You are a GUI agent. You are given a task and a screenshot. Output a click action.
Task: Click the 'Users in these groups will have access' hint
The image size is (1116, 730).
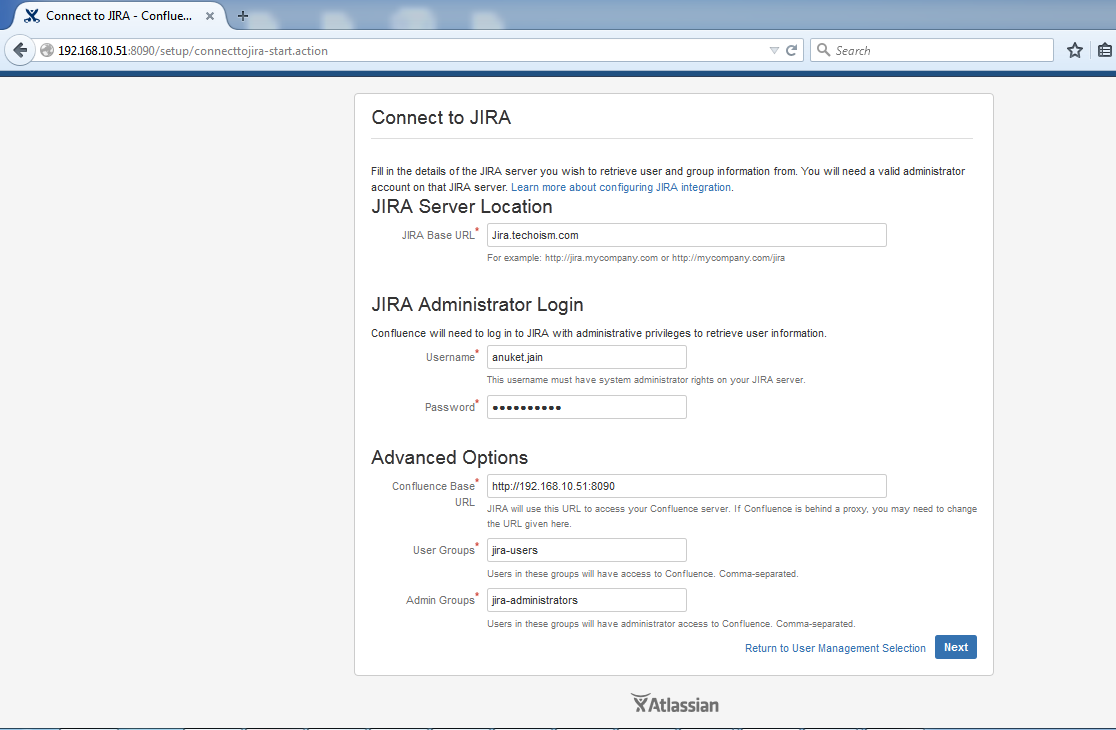coord(642,573)
